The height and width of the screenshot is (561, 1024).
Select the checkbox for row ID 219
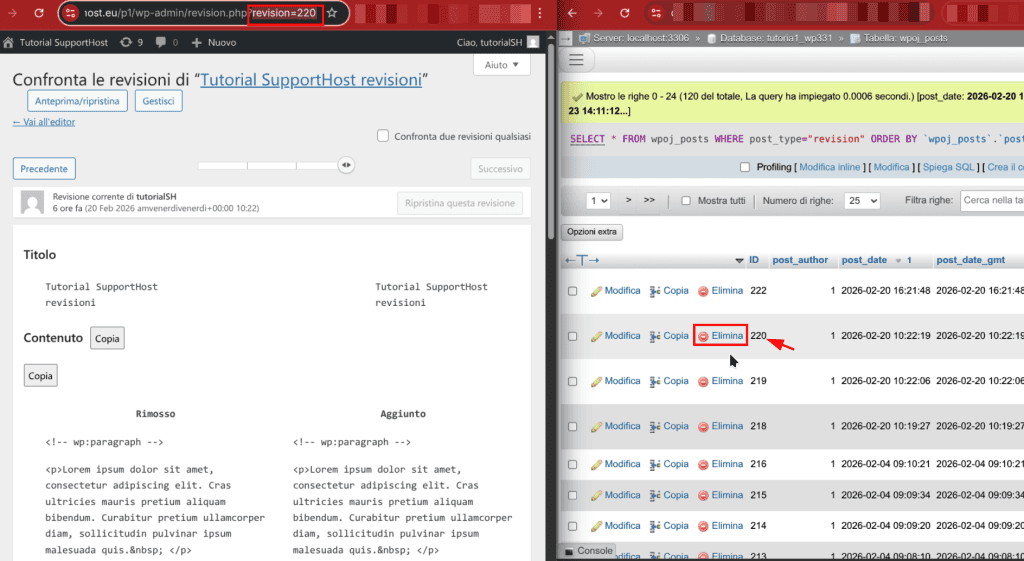point(573,381)
